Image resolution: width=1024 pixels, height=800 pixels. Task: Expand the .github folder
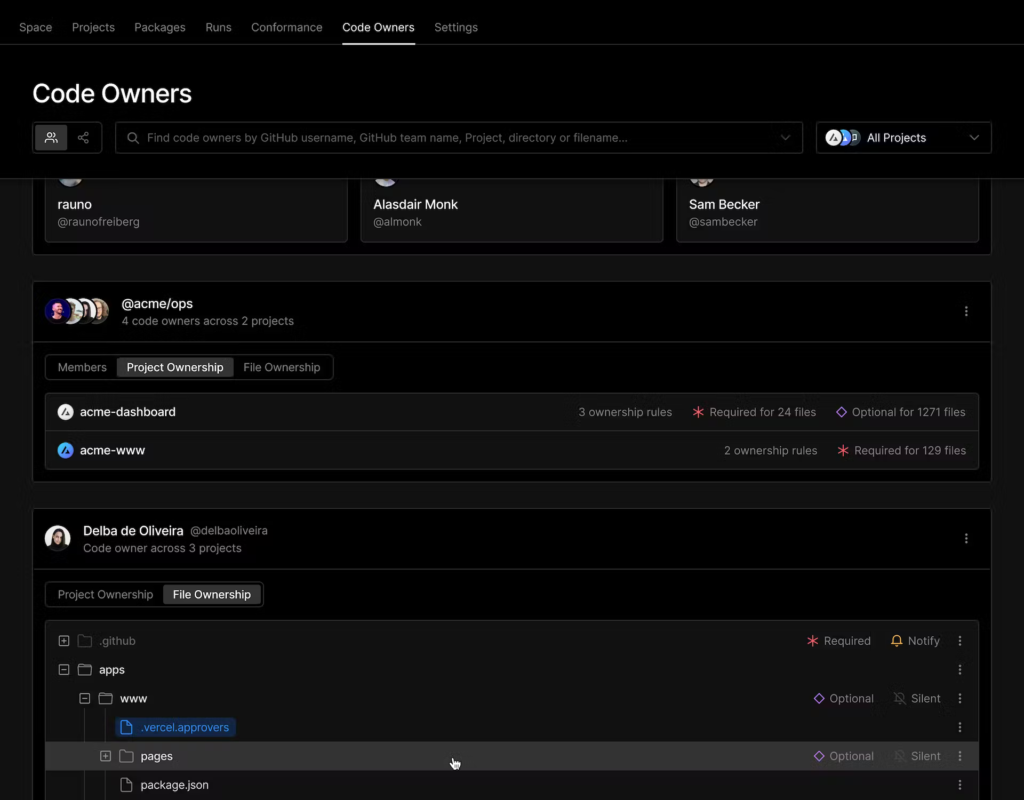(64, 641)
